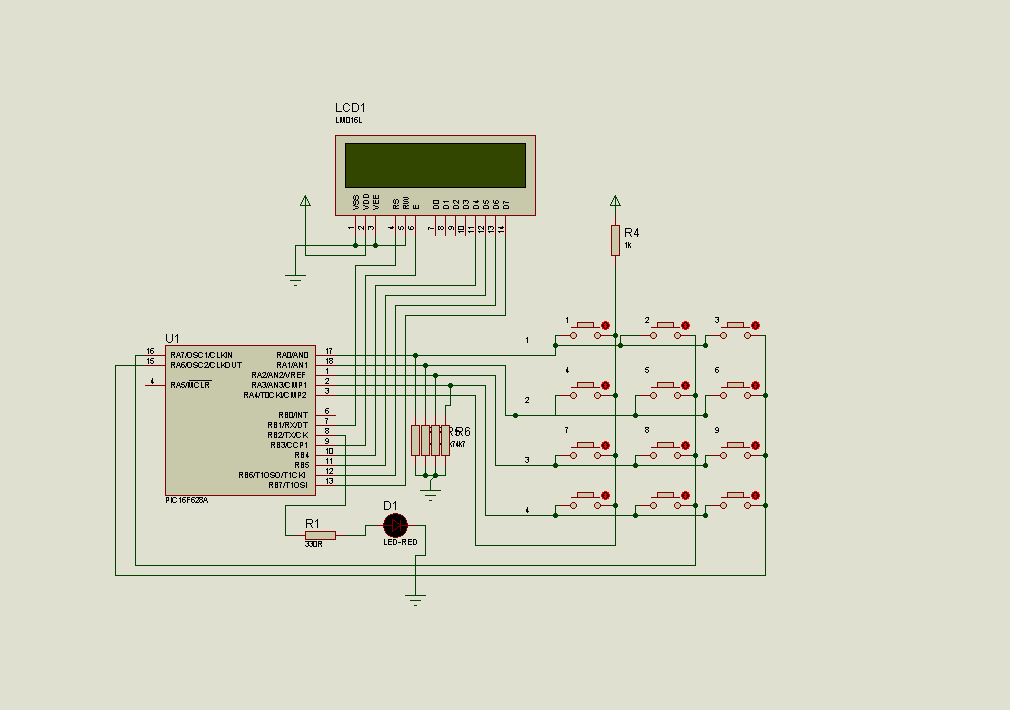Viewport: 1010px width, 710px height.
Task: Click the RA5/MCLR pin label on U1
Action: (x=190, y=385)
